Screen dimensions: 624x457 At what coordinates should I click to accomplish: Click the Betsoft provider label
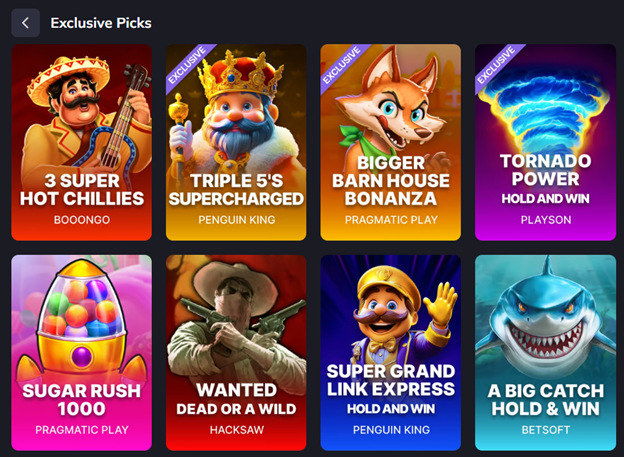[546, 430]
